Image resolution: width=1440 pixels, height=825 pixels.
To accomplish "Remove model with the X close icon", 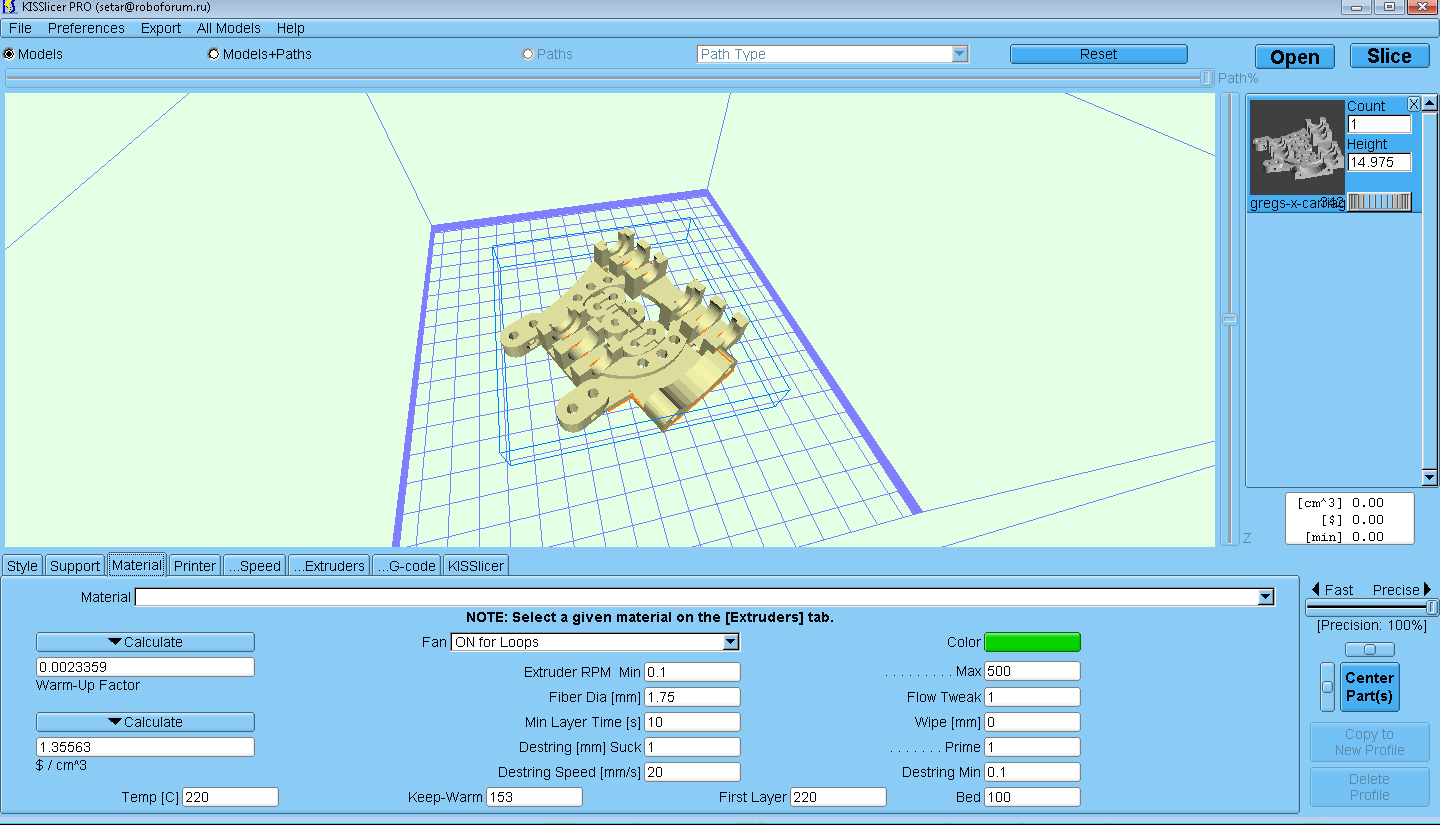I will [x=1414, y=104].
